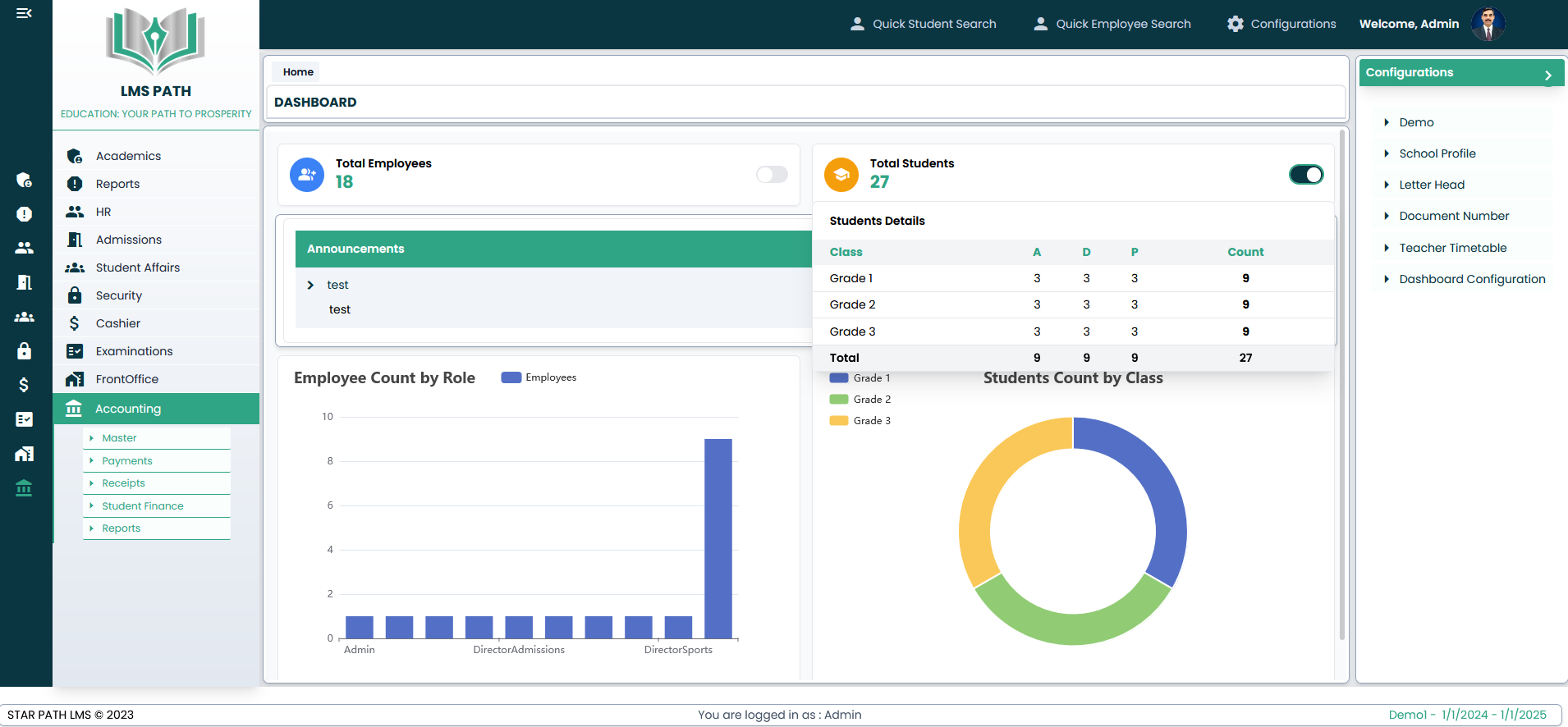This screenshot has height=727, width=1568.
Task: Click the Count column header
Action: coord(1245,252)
